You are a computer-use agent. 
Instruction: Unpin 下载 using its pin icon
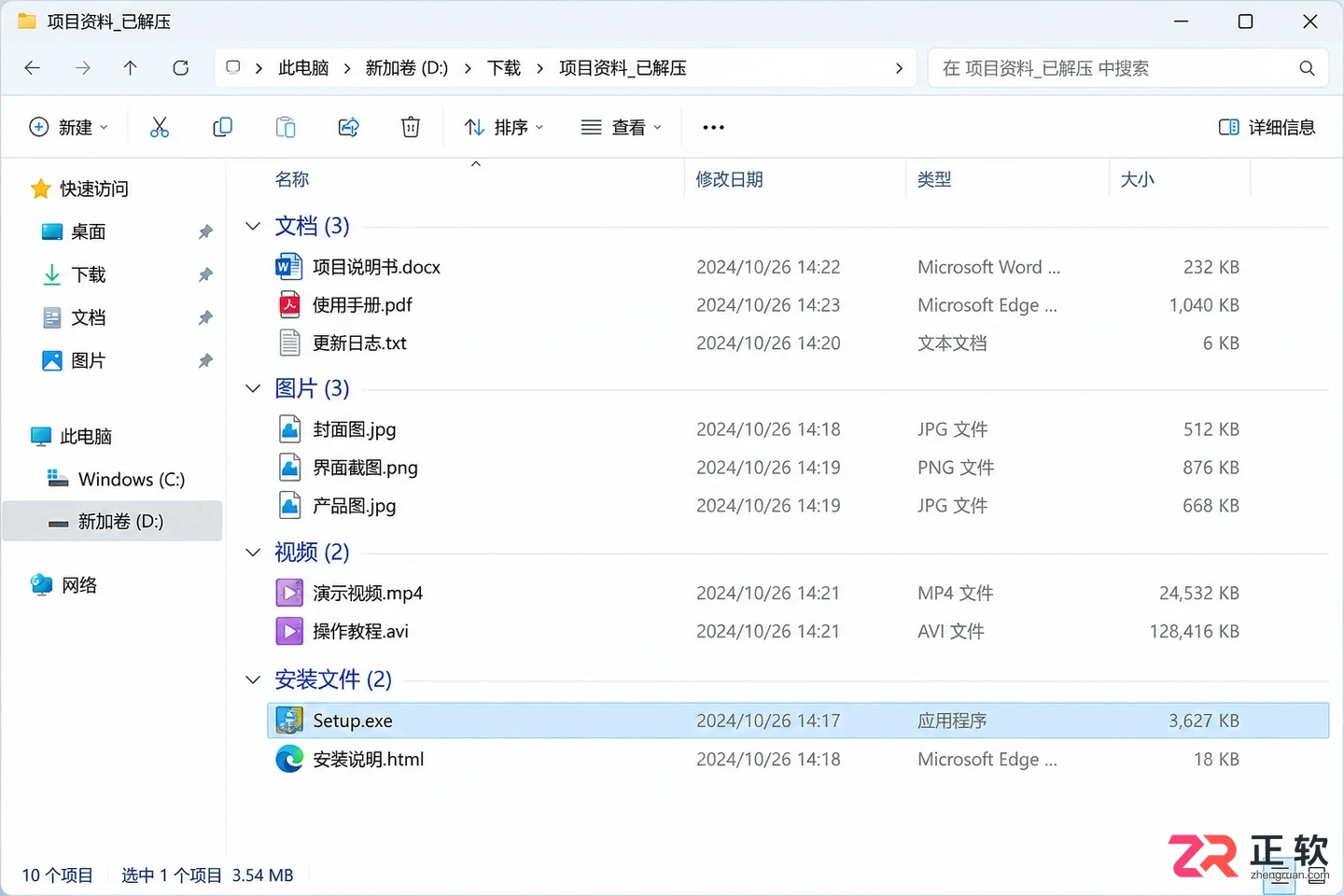205,274
